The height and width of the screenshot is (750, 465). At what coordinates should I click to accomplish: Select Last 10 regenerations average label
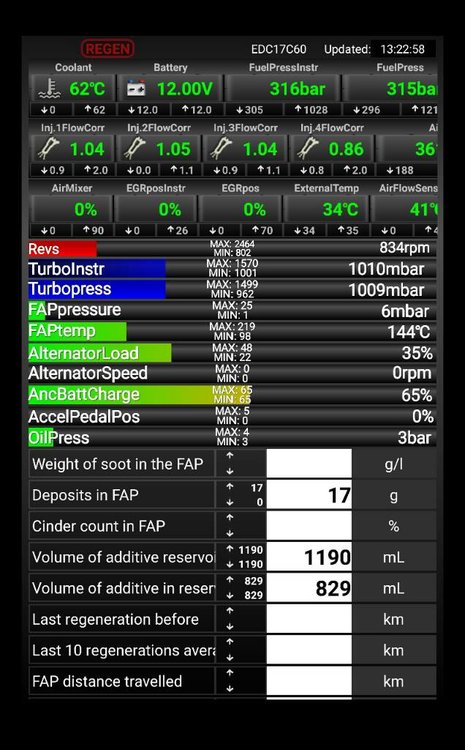click(x=123, y=651)
